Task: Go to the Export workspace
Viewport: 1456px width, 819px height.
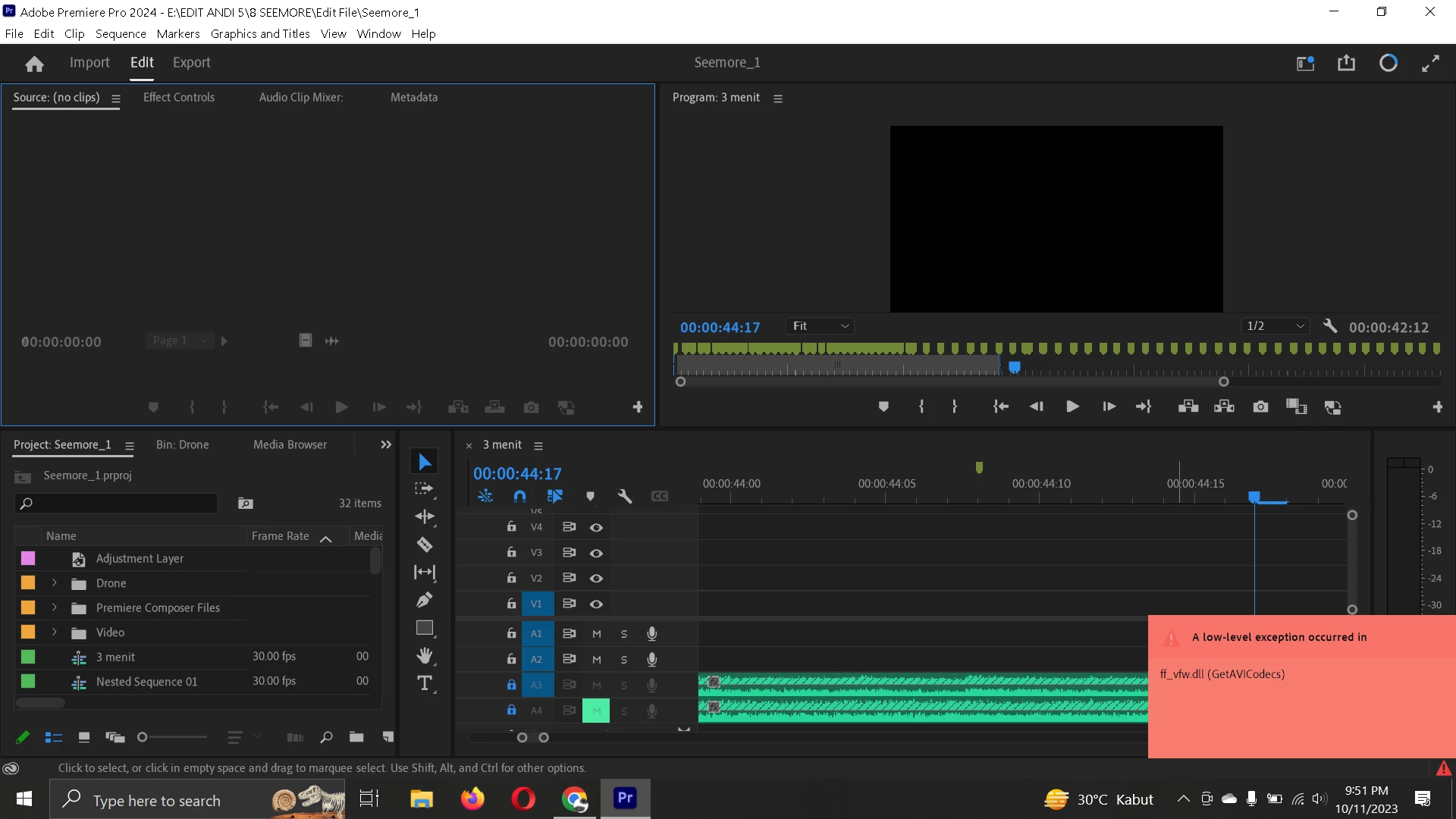Action: point(191,63)
